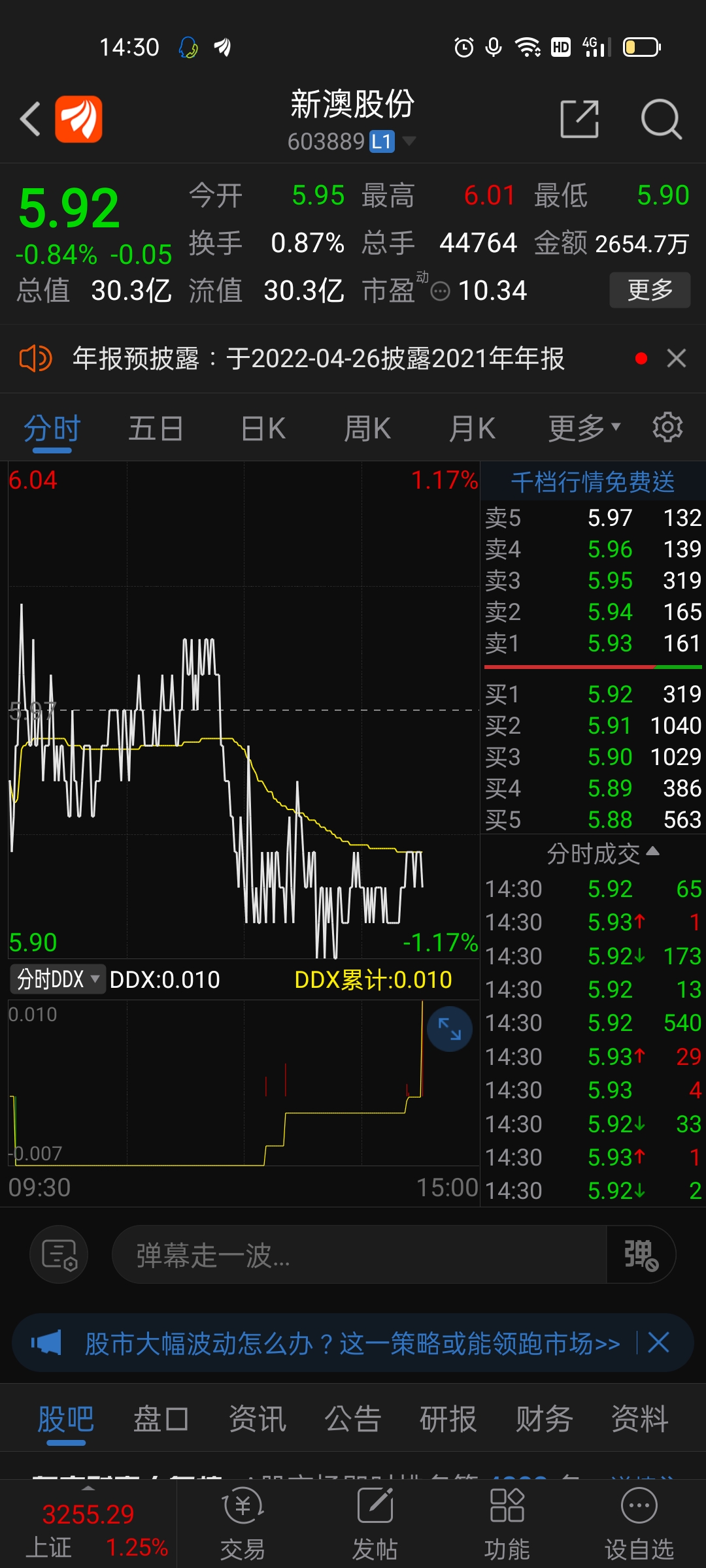
Task: Switch to the 五日 chart tab
Action: (x=156, y=429)
